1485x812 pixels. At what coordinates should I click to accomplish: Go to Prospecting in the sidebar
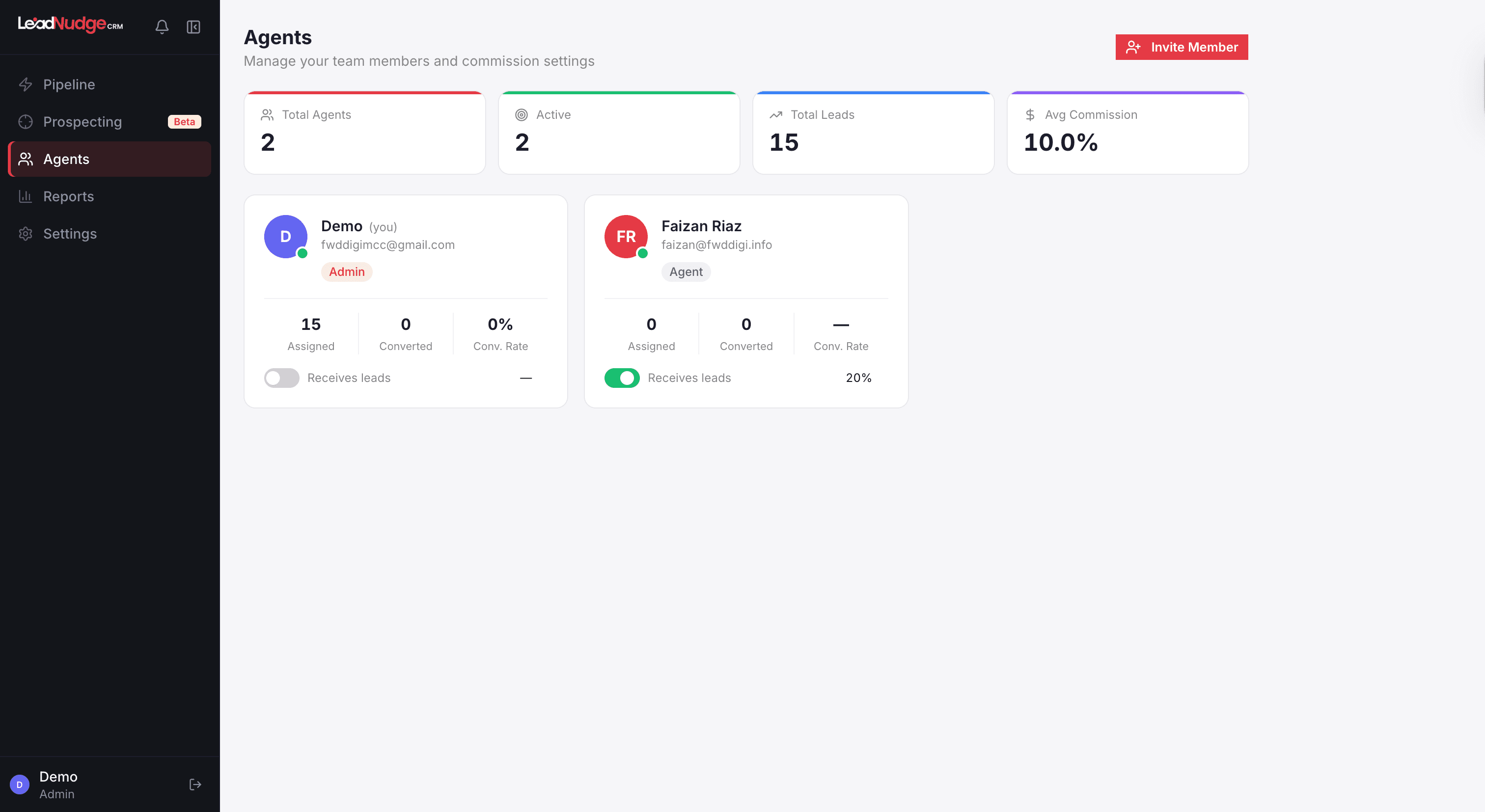pyautogui.click(x=110, y=122)
